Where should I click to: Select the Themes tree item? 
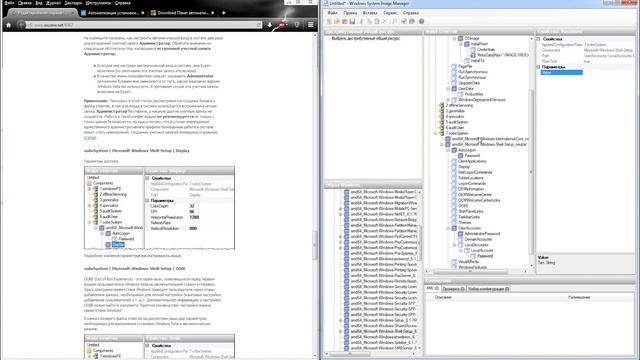(464, 222)
